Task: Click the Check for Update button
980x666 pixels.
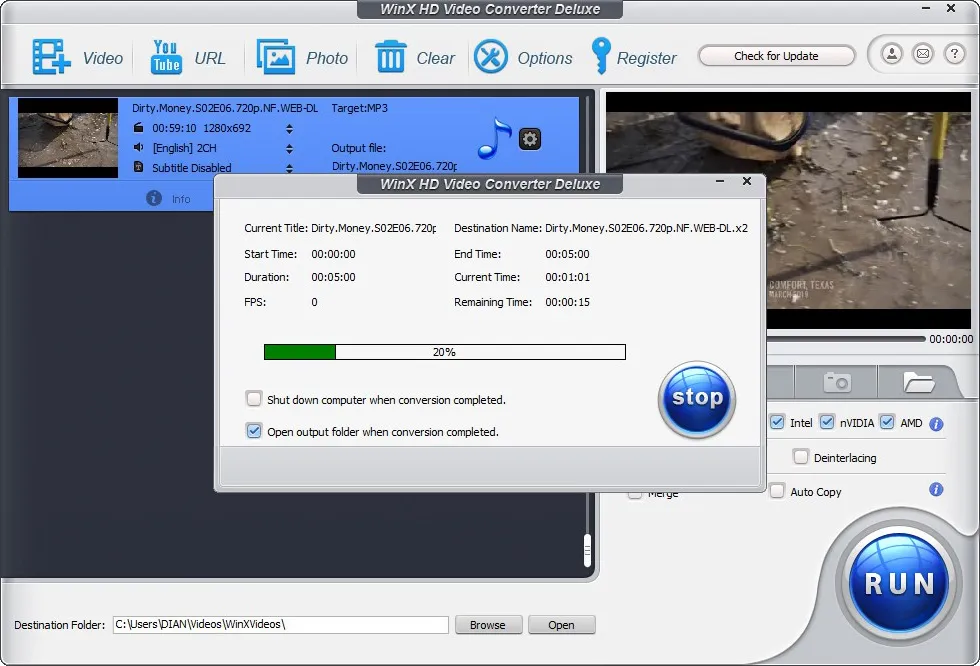Action: pyautogui.click(x=776, y=56)
